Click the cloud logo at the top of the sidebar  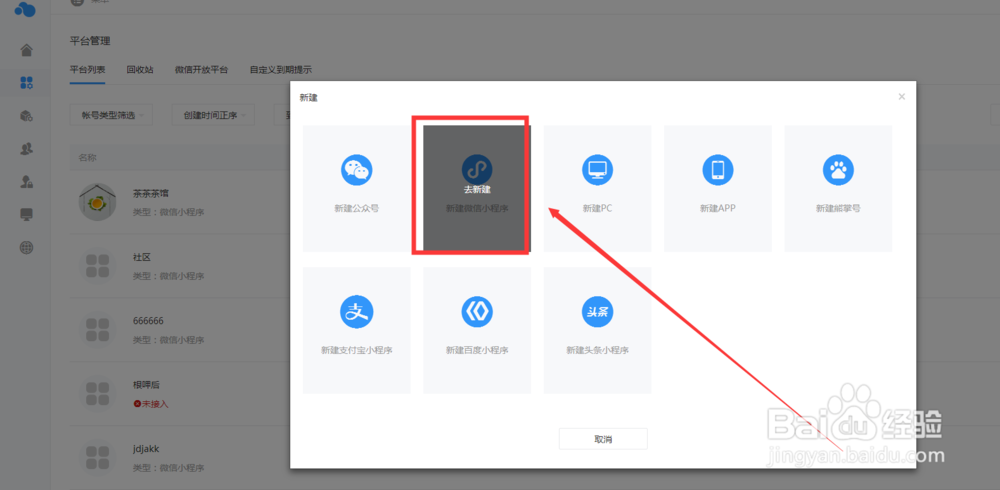click(x=25, y=9)
